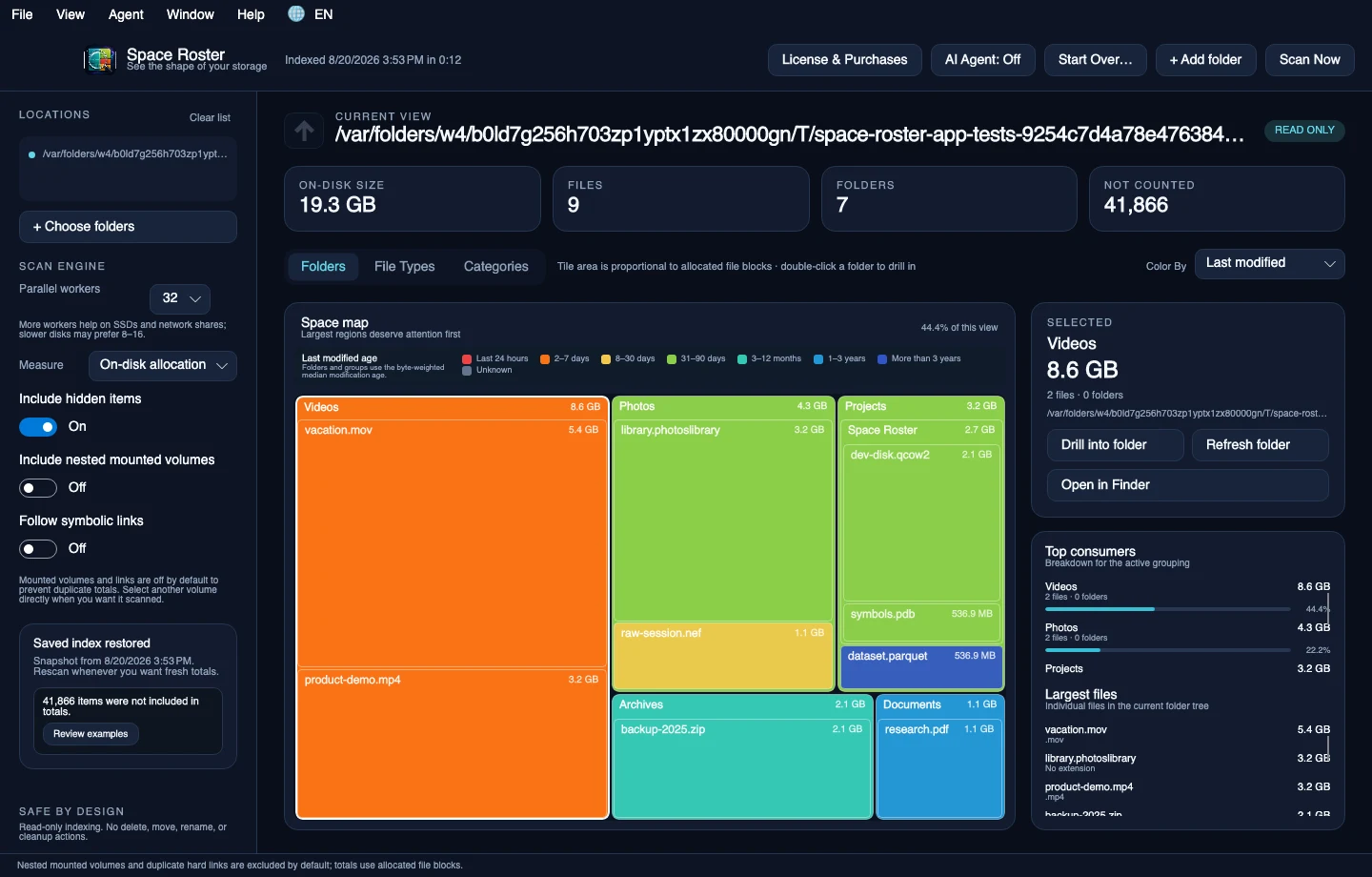Click the Videos folder header in treemap

(x=452, y=407)
